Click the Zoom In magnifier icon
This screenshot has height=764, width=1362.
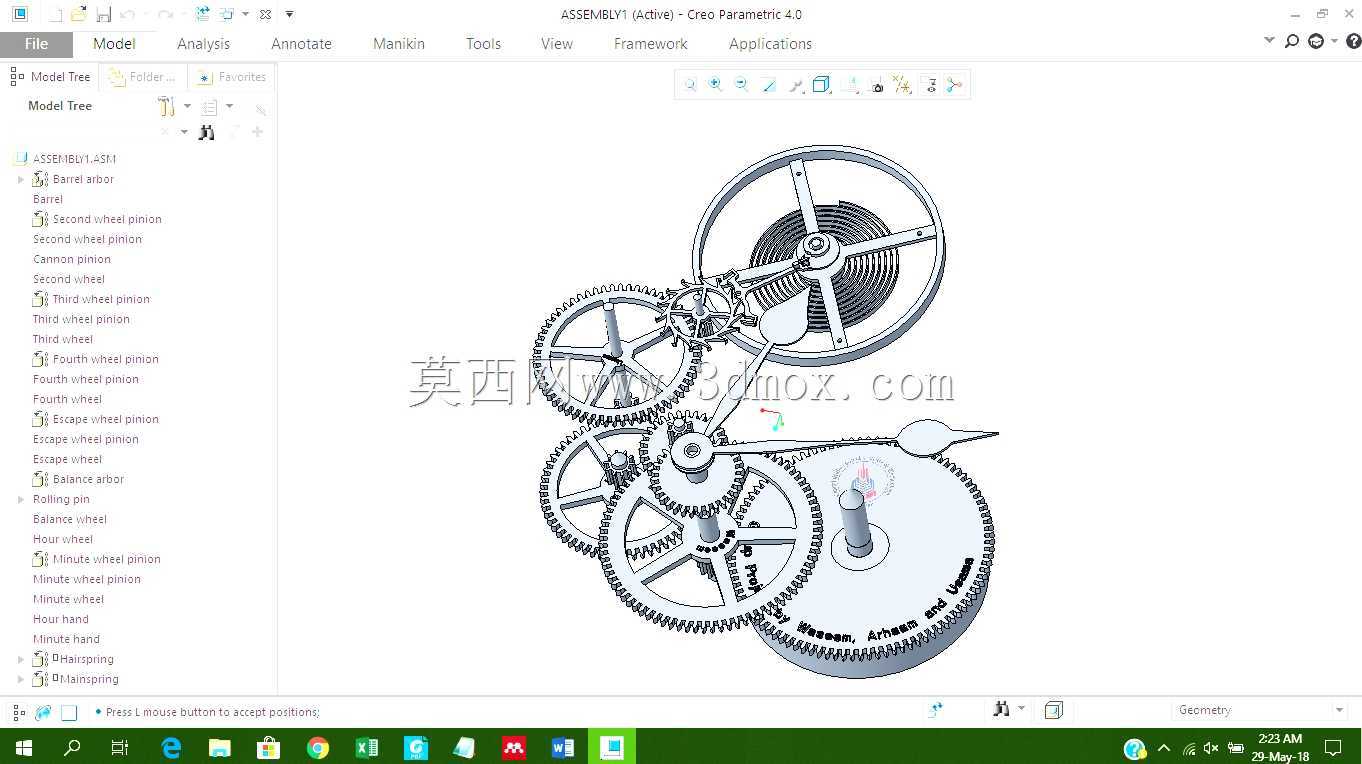click(716, 85)
